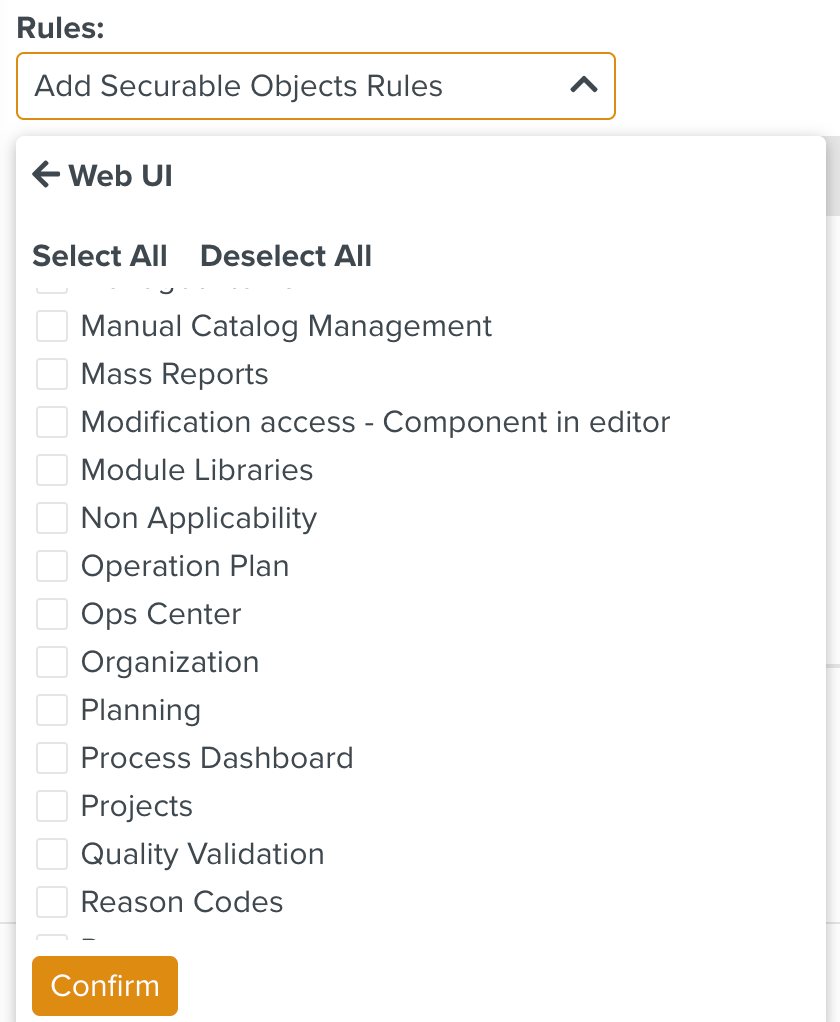
Task: Check the Organization checkbox
Action: click(52, 662)
